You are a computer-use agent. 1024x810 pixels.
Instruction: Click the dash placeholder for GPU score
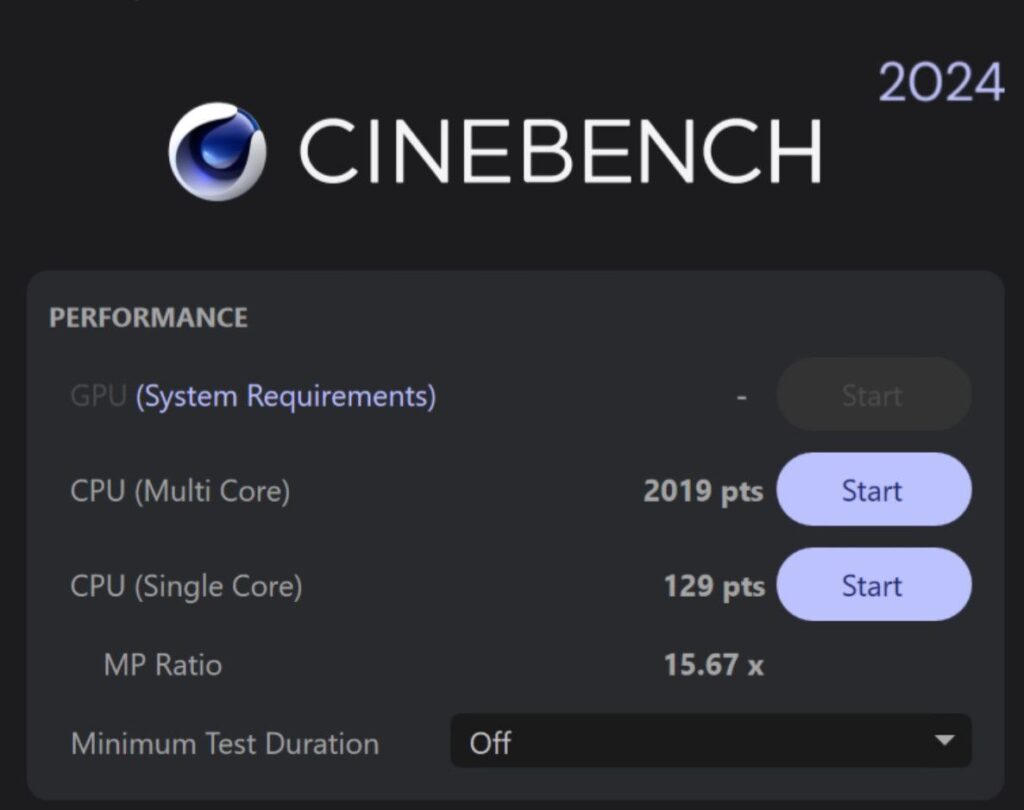click(741, 397)
